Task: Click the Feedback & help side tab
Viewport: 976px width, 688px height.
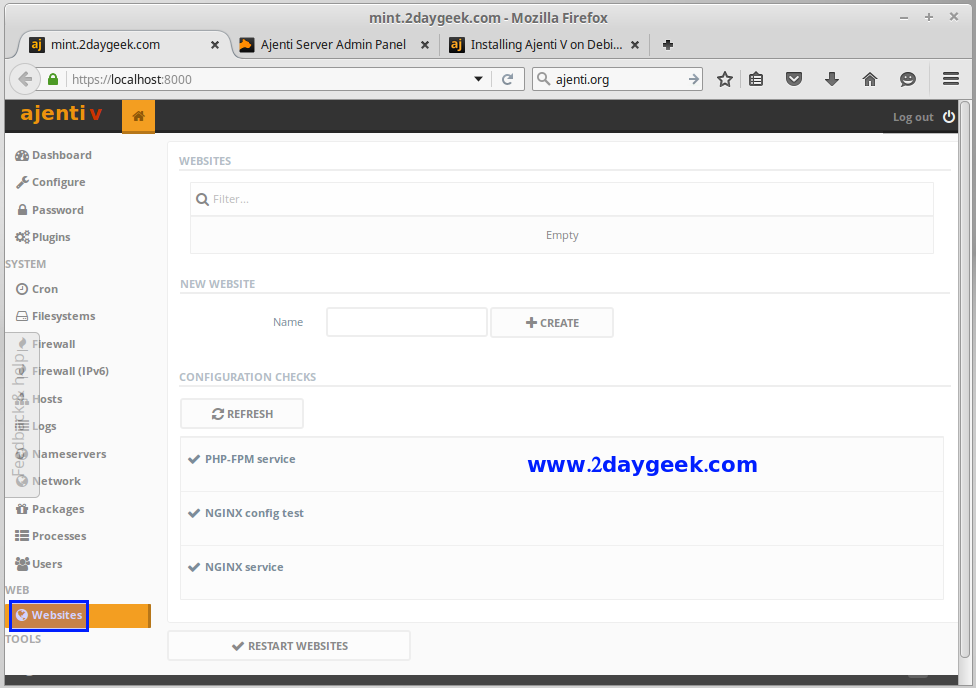Action: (x=21, y=414)
